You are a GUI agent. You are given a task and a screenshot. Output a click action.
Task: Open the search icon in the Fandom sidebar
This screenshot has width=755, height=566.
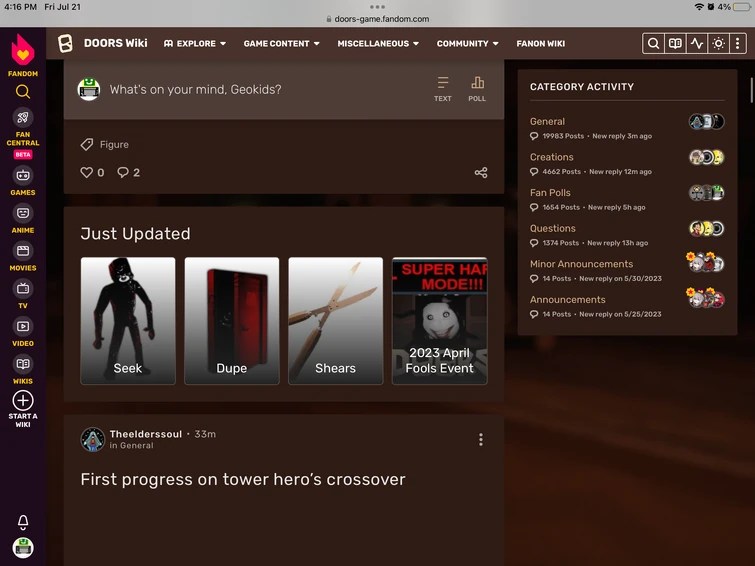click(x=23, y=92)
